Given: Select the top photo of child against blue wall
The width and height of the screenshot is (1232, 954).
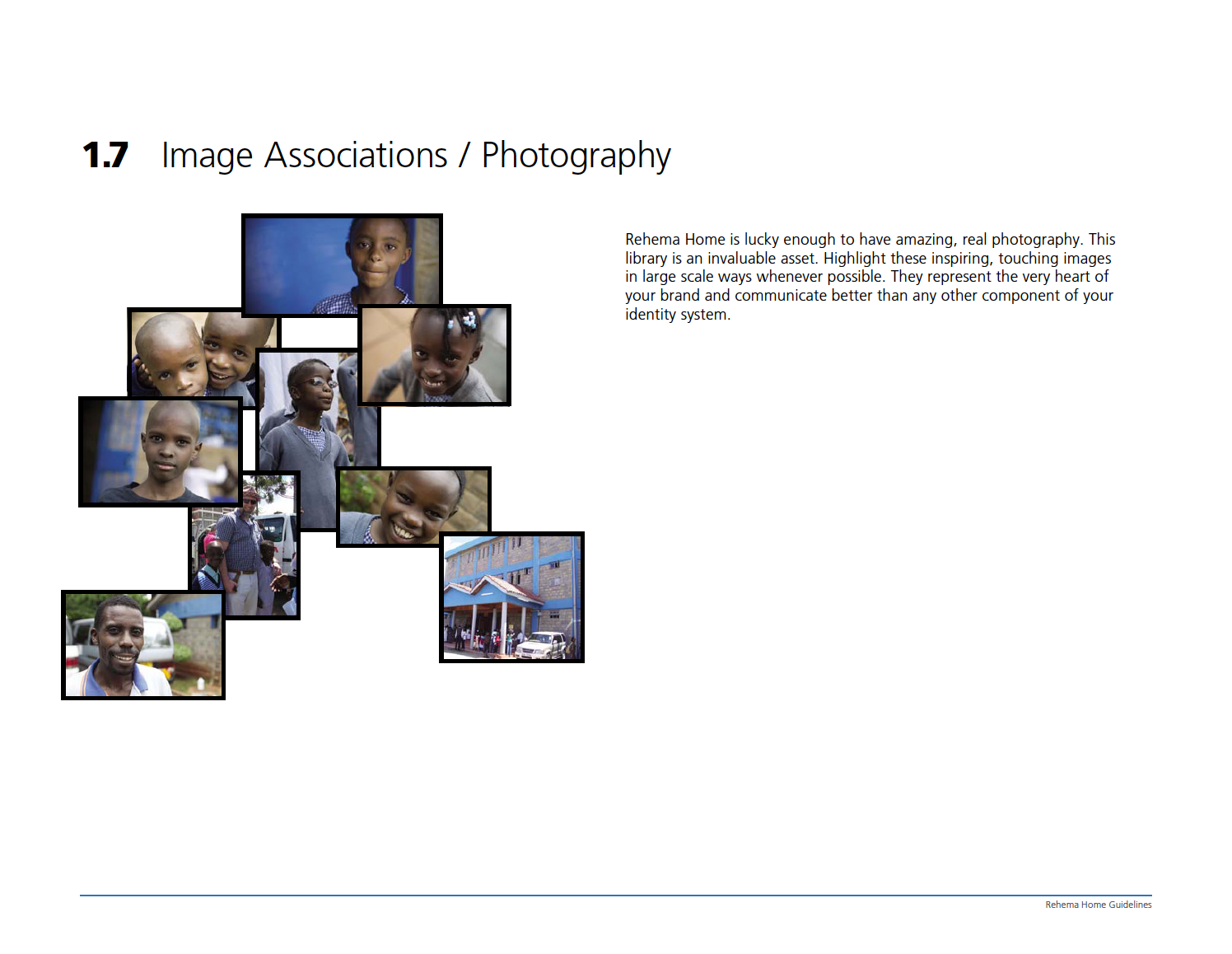Looking at the screenshot, I should tap(342, 265).
